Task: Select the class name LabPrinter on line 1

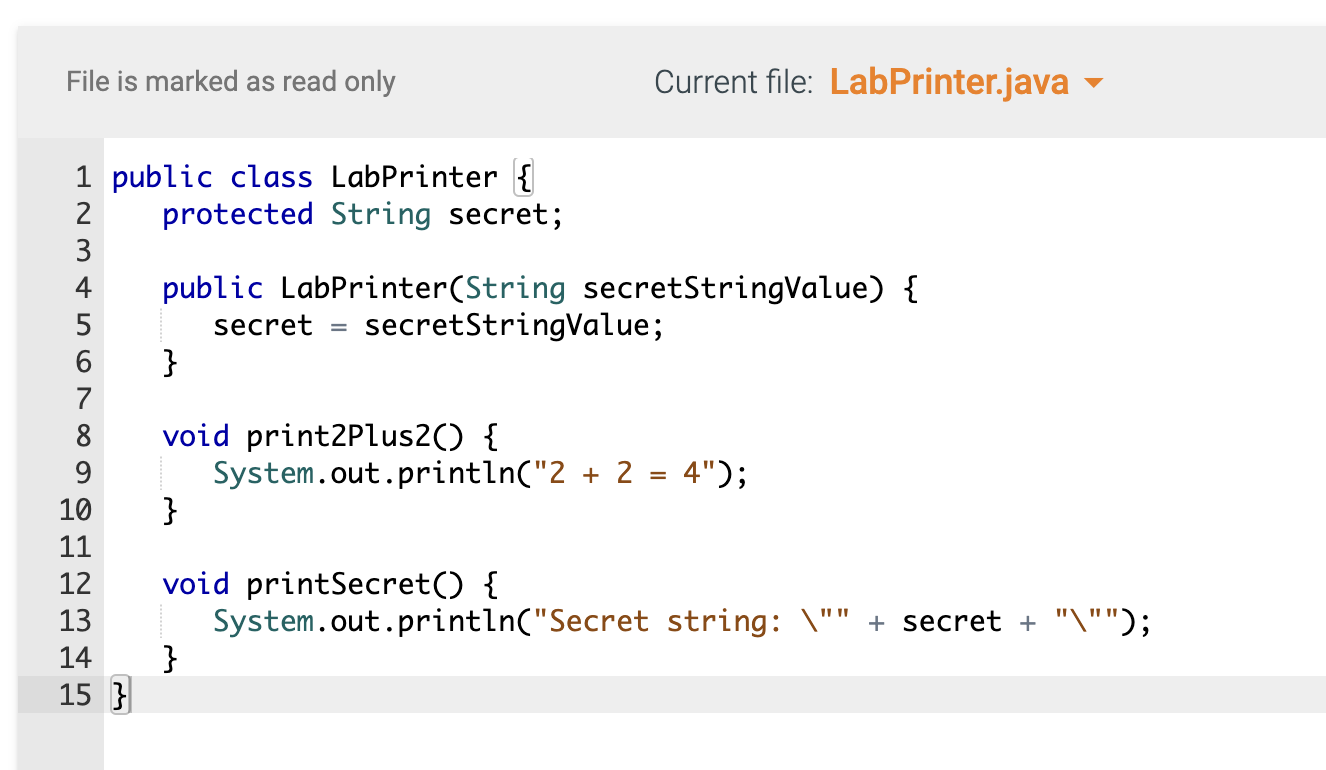Action: (x=414, y=177)
